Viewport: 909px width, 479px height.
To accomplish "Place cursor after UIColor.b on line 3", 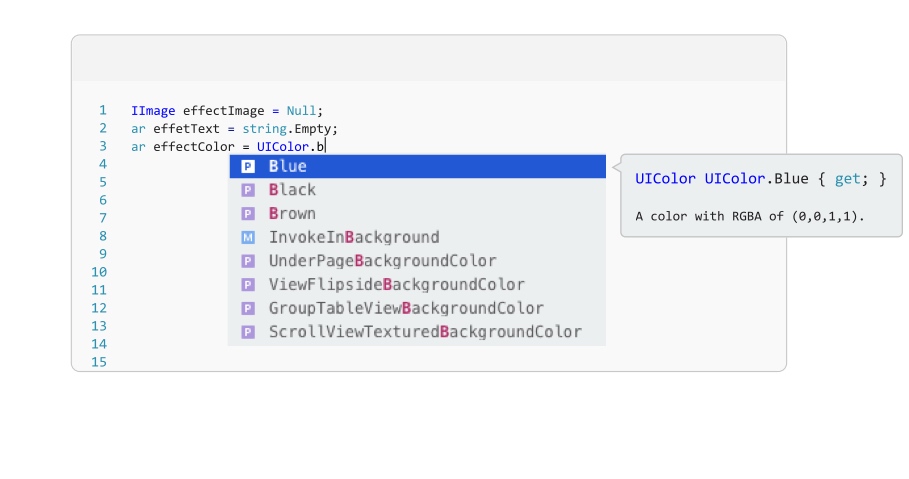I will (x=326, y=147).
